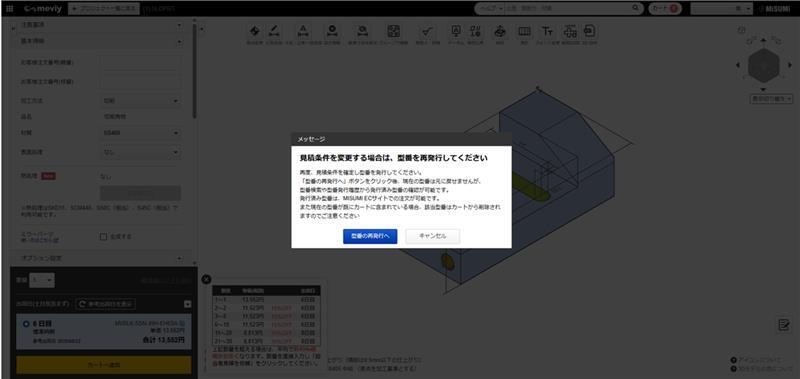This screenshot has width=800, height=379.
Task: Click the 3D rotate view icon
Action: tap(499, 32)
